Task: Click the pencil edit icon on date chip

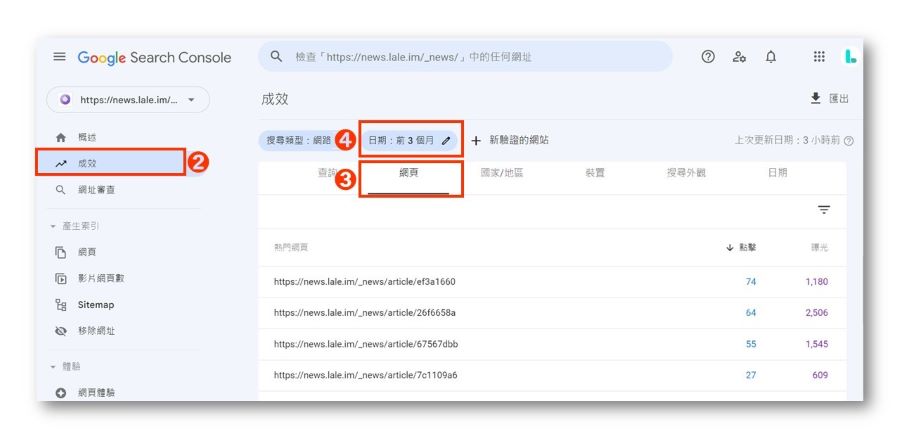Action: (x=446, y=141)
